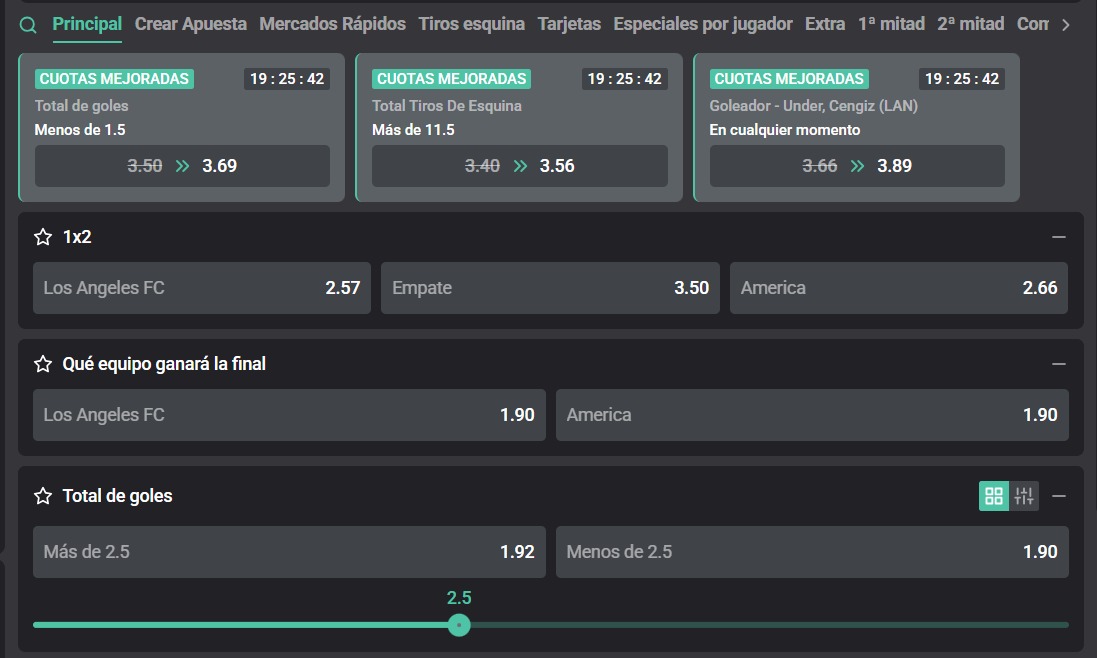Switch Total de goles to grid view
The image size is (1097, 658).
993,496
